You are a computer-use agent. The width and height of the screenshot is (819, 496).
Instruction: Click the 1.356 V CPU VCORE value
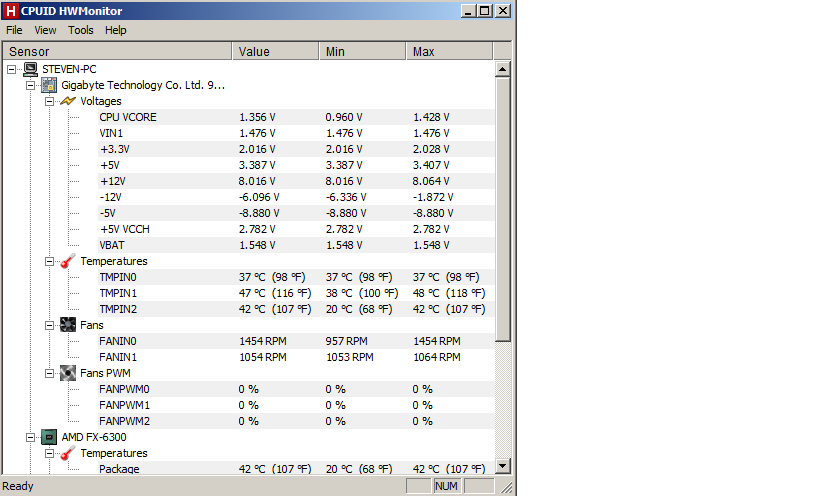[258, 117]
